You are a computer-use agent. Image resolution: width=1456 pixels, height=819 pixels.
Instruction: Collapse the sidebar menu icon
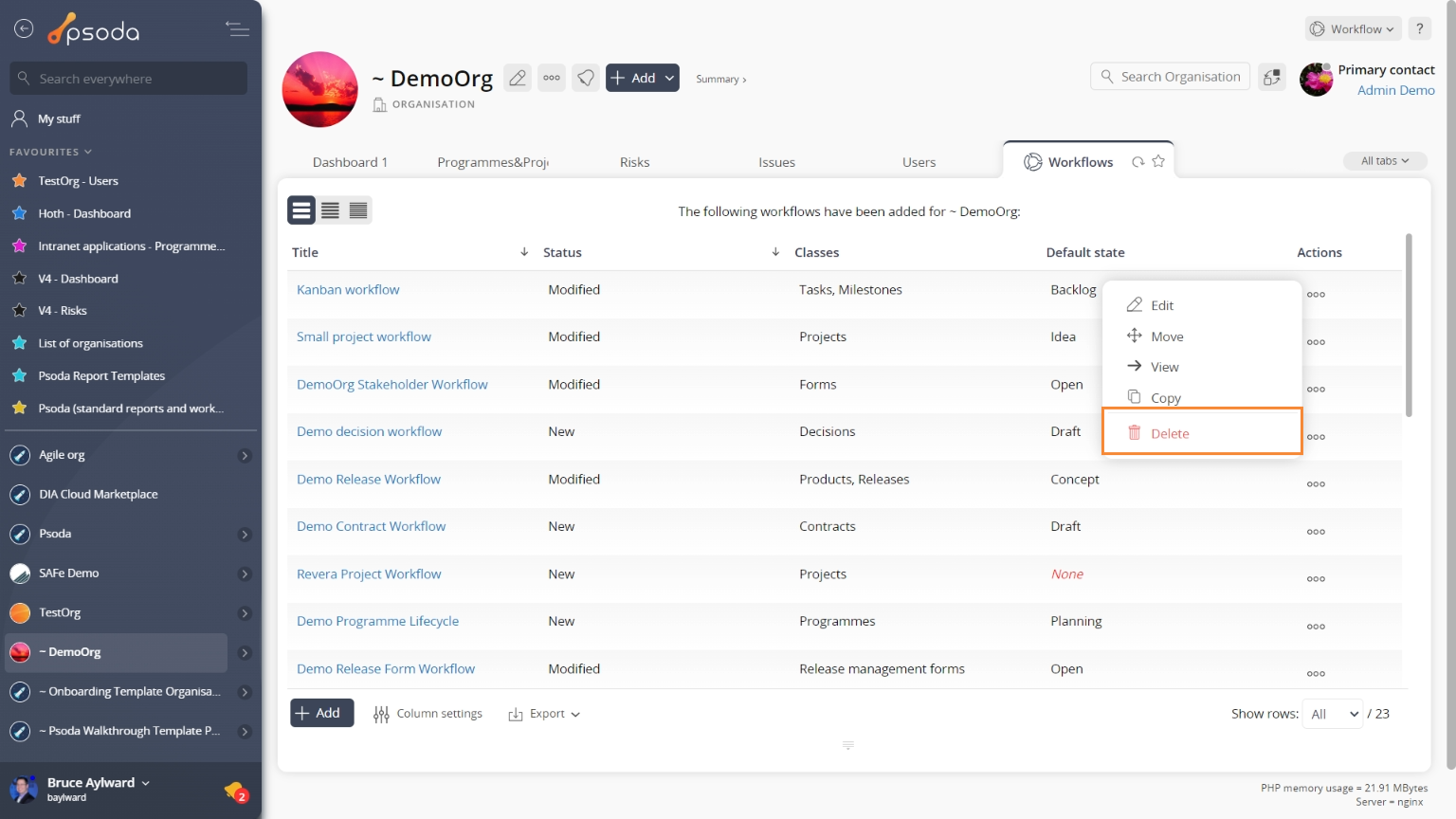tap(237, 29)
